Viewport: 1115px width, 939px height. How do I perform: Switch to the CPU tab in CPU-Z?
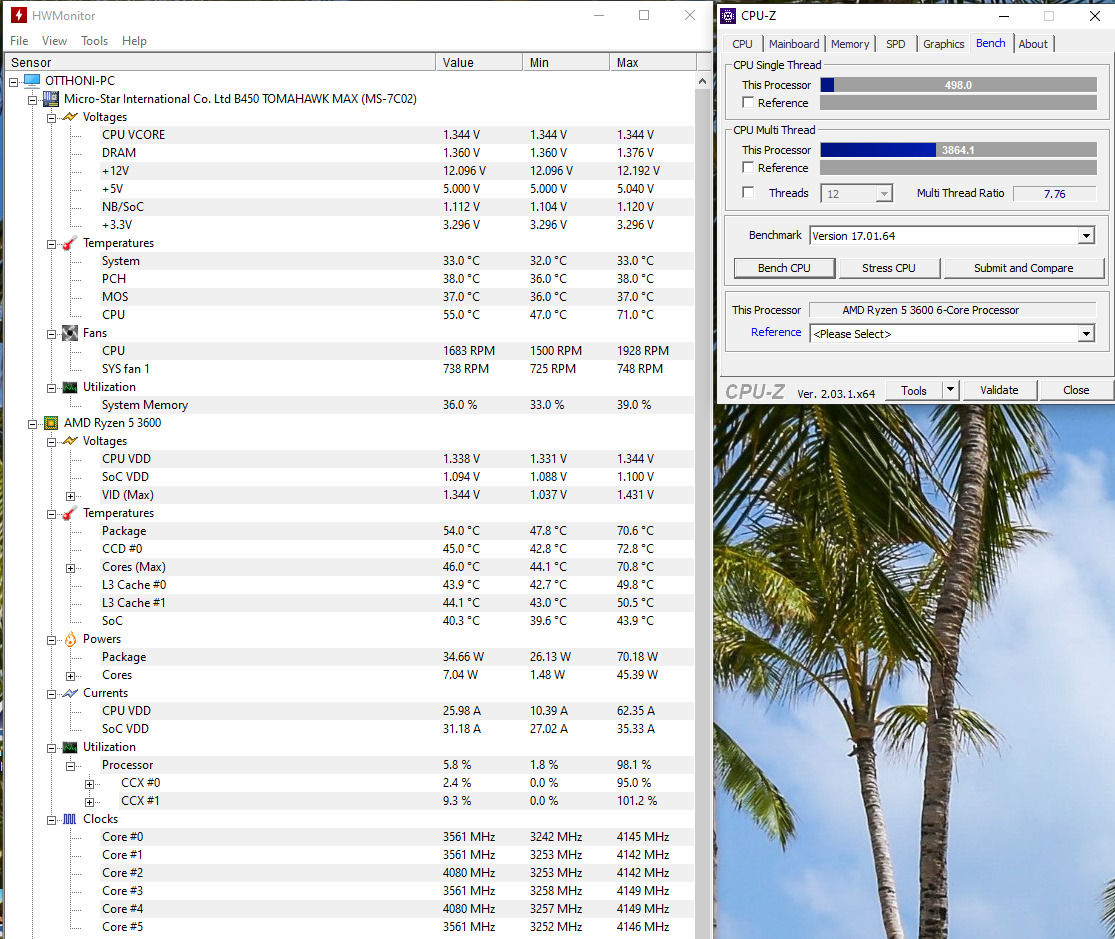742,44
